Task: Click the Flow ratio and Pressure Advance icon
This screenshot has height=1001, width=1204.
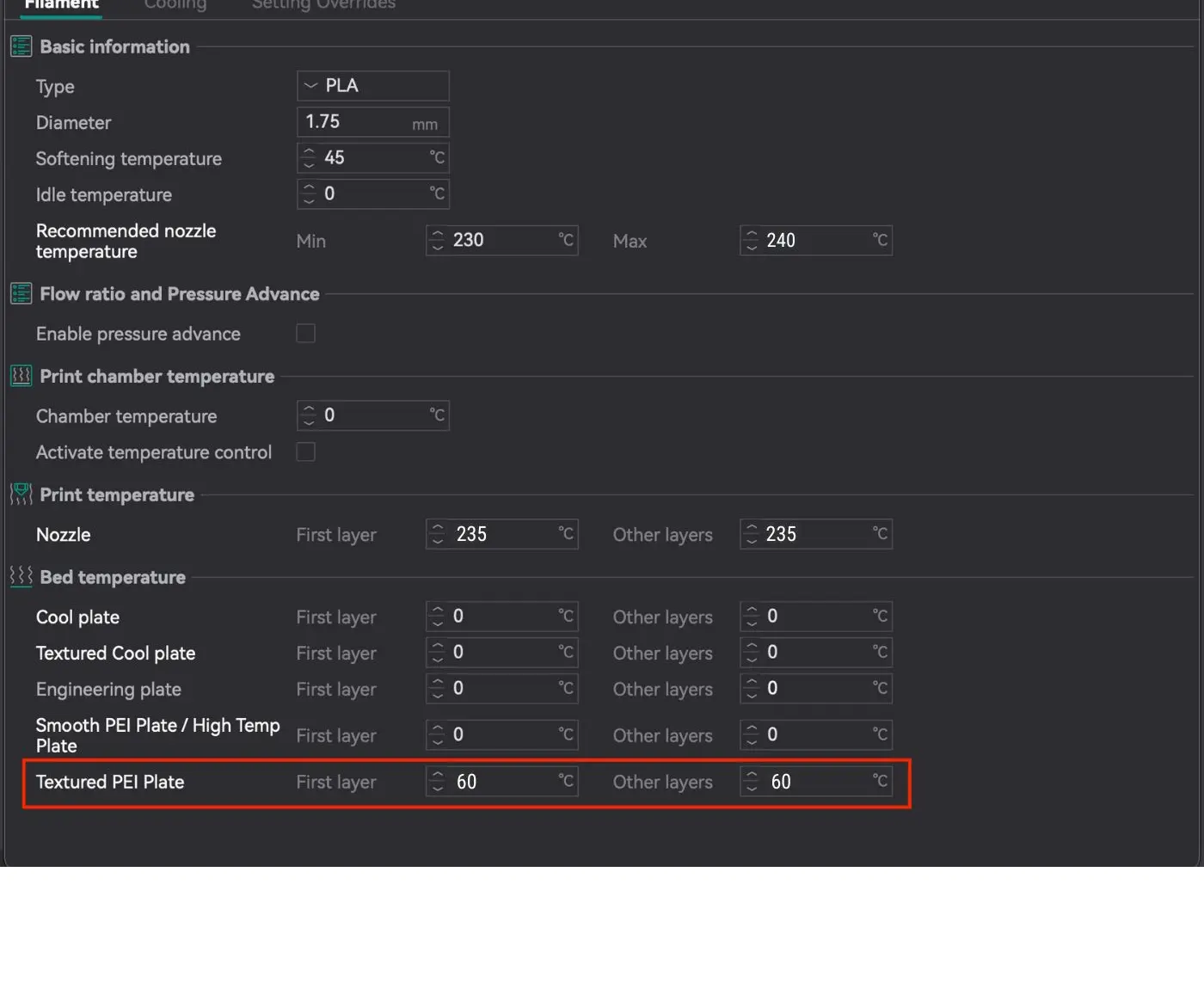Action: [x=21, y=294]
